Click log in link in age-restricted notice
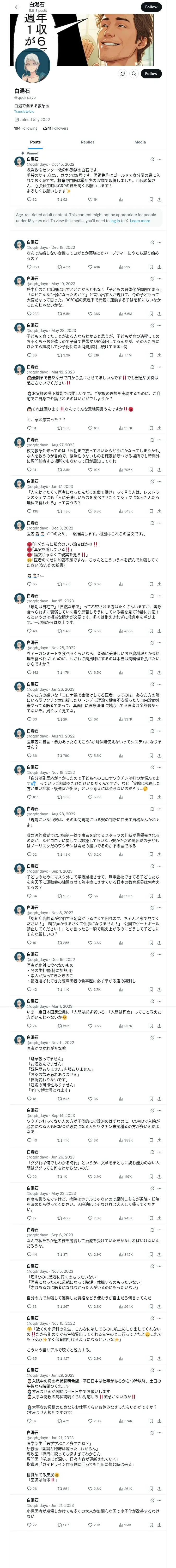Image resolution: width=176 pixels, height=1568 pixels. pos(115,221)
